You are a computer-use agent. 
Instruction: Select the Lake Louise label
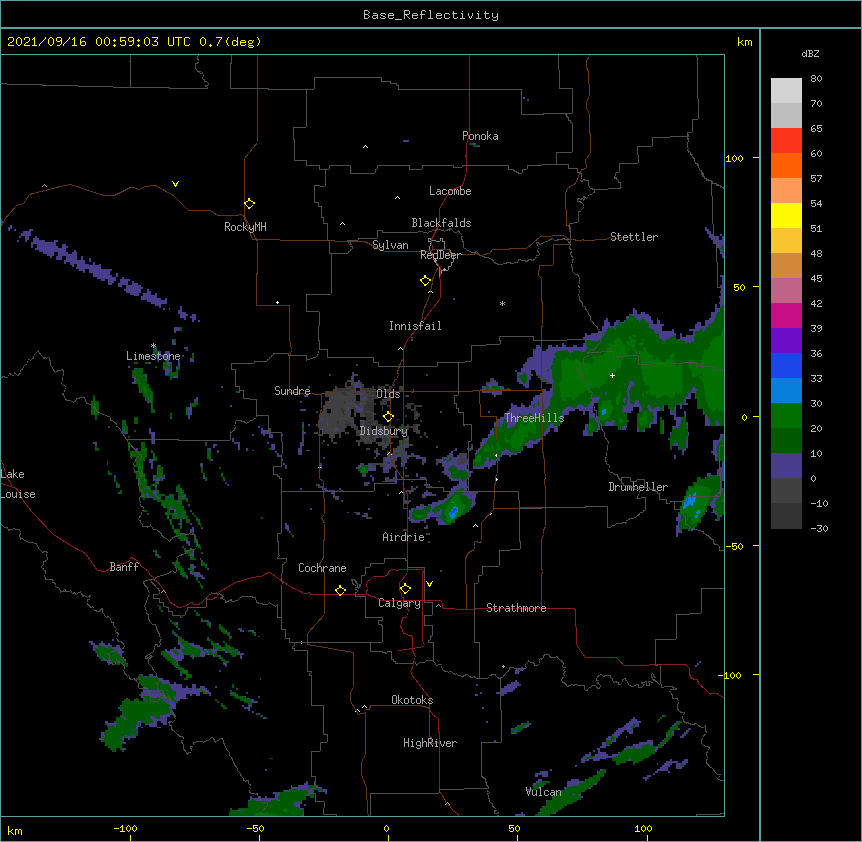pos(18,484)
